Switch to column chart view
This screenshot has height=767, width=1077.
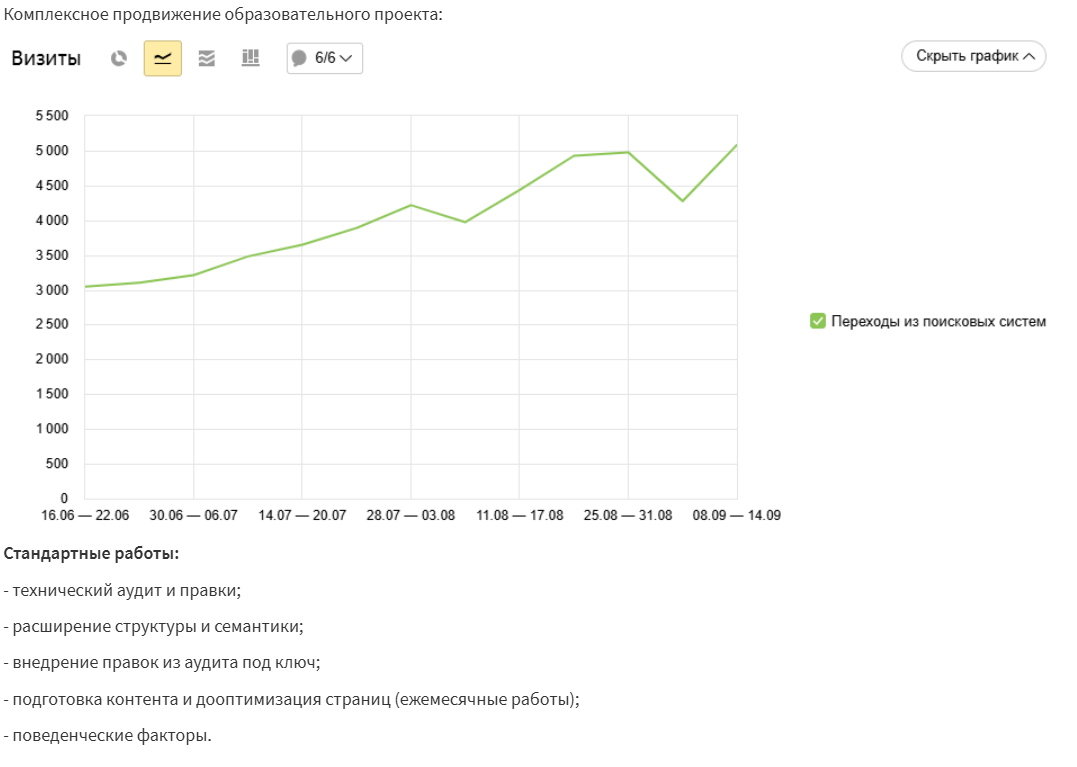pos(250,58)
